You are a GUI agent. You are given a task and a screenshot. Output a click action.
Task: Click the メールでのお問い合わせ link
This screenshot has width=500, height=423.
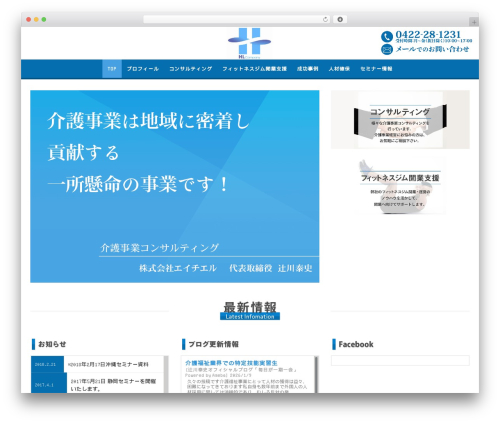(432, 49)
